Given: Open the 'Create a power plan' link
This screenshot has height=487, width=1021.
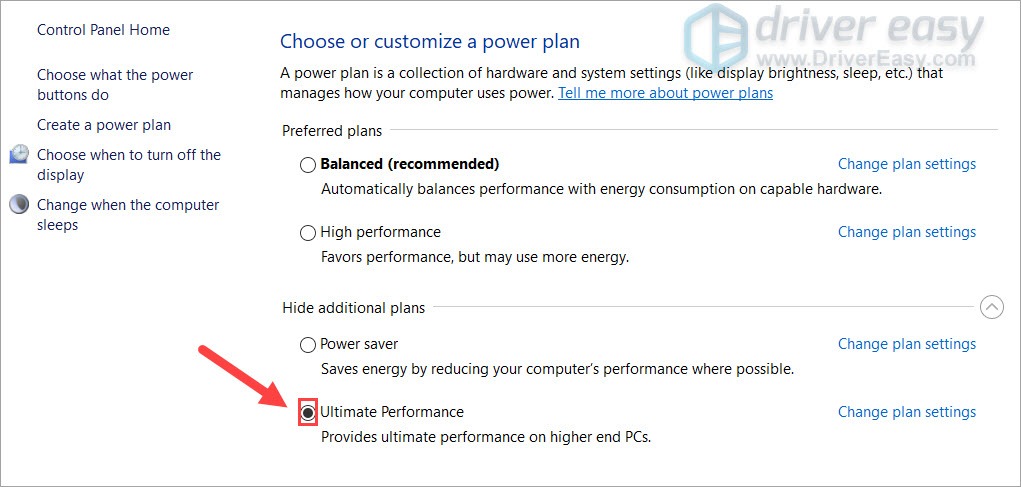Looking at the screenshot, I should pos(104,125).
